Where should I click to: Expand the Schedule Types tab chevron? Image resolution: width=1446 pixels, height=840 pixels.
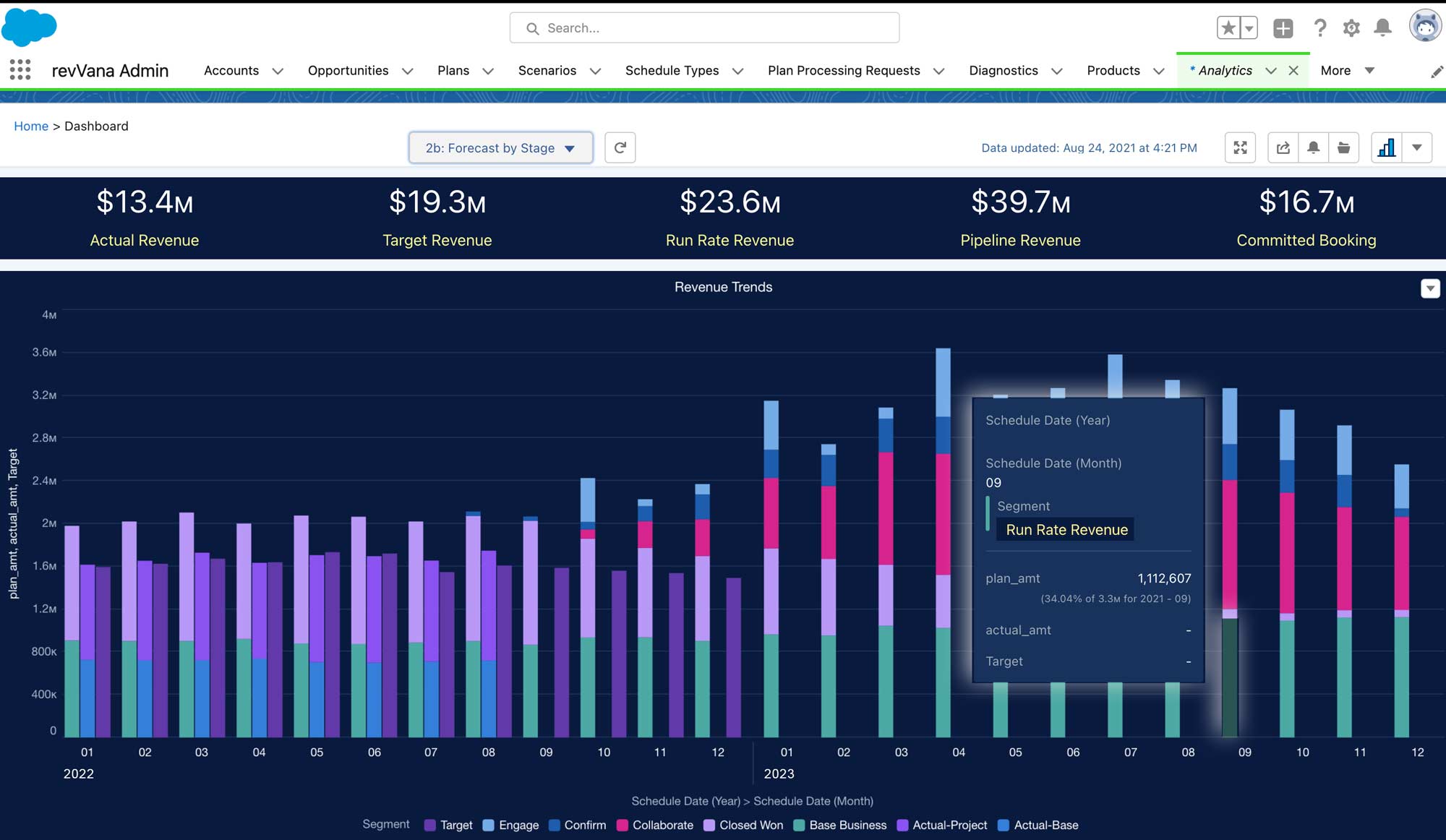738,71
